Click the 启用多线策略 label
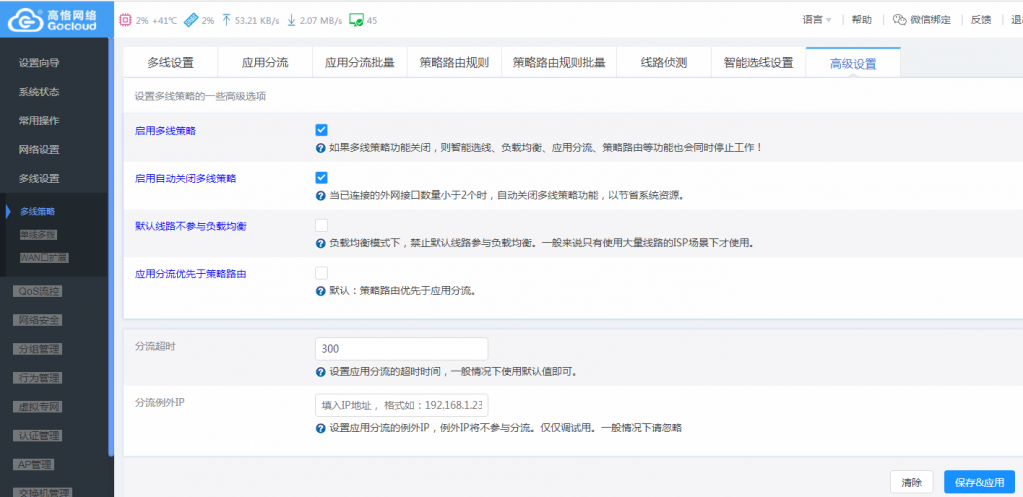 [166, 130]
